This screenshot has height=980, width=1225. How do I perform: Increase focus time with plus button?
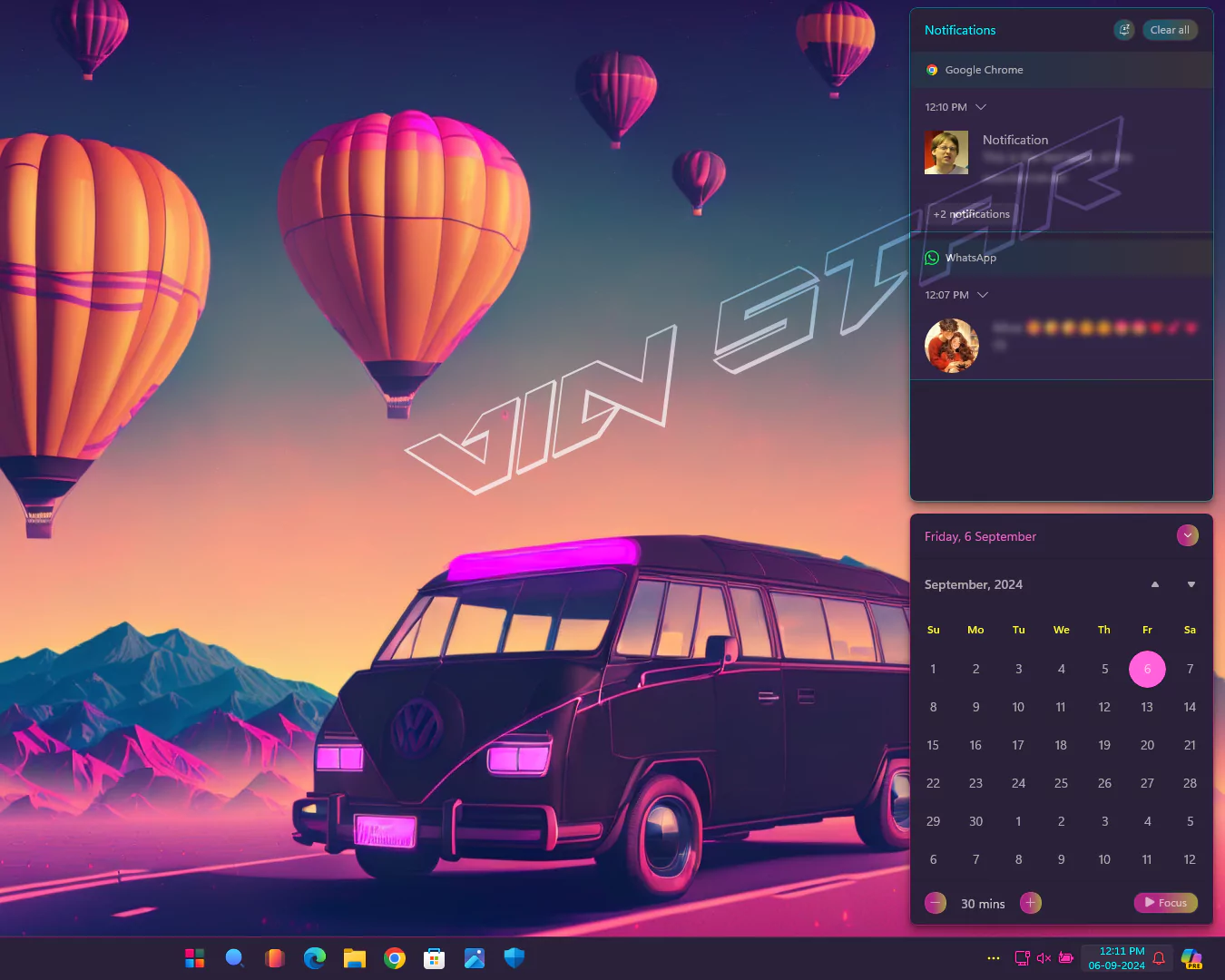tap(1031, 903)
